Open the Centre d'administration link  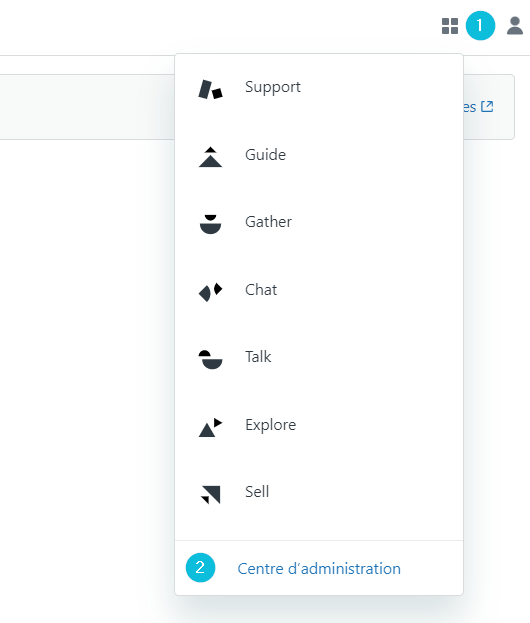tap(319, 569)
